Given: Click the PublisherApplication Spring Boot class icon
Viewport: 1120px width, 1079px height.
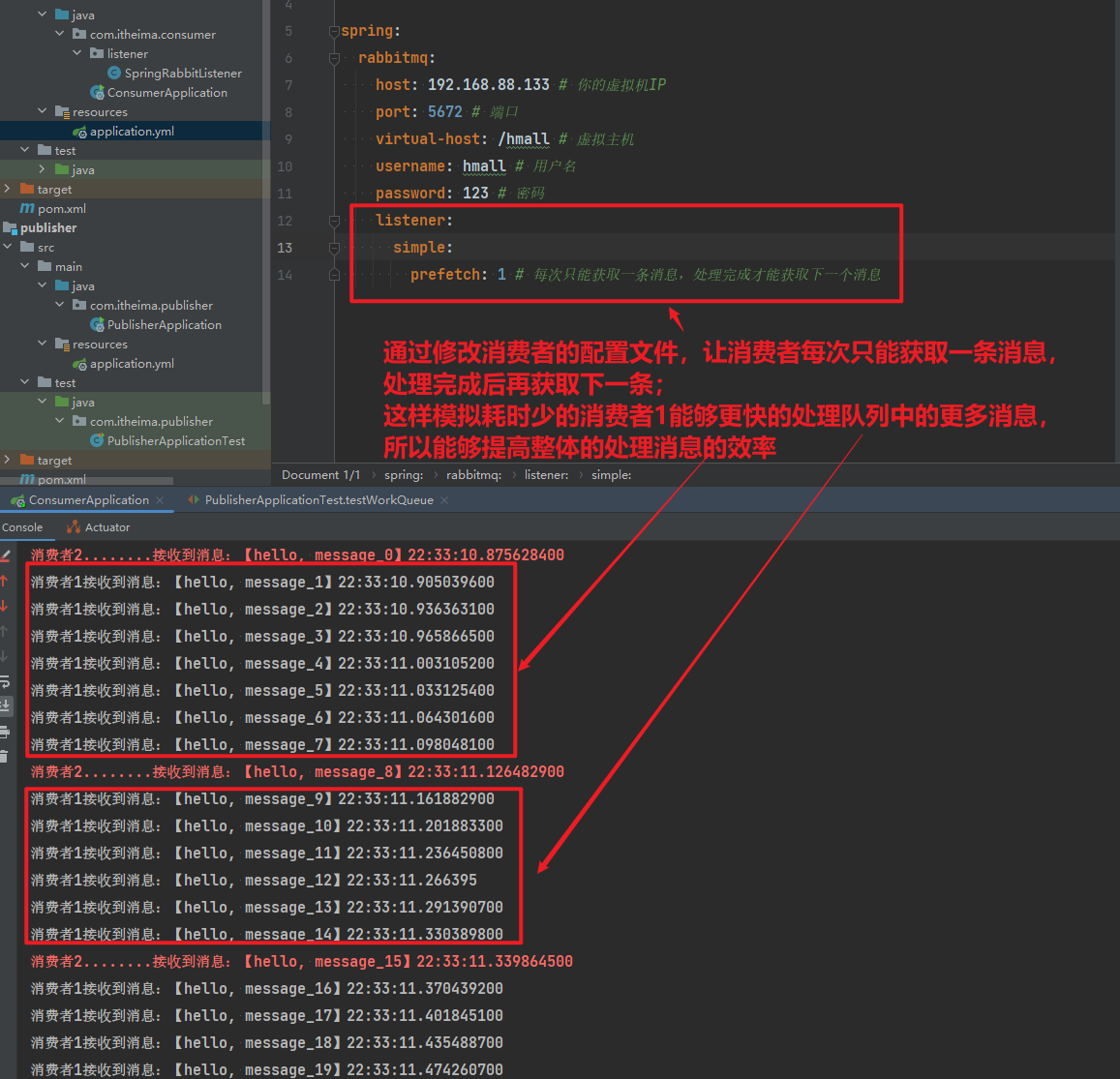Looking at the screenshot, I should [97, 325].
